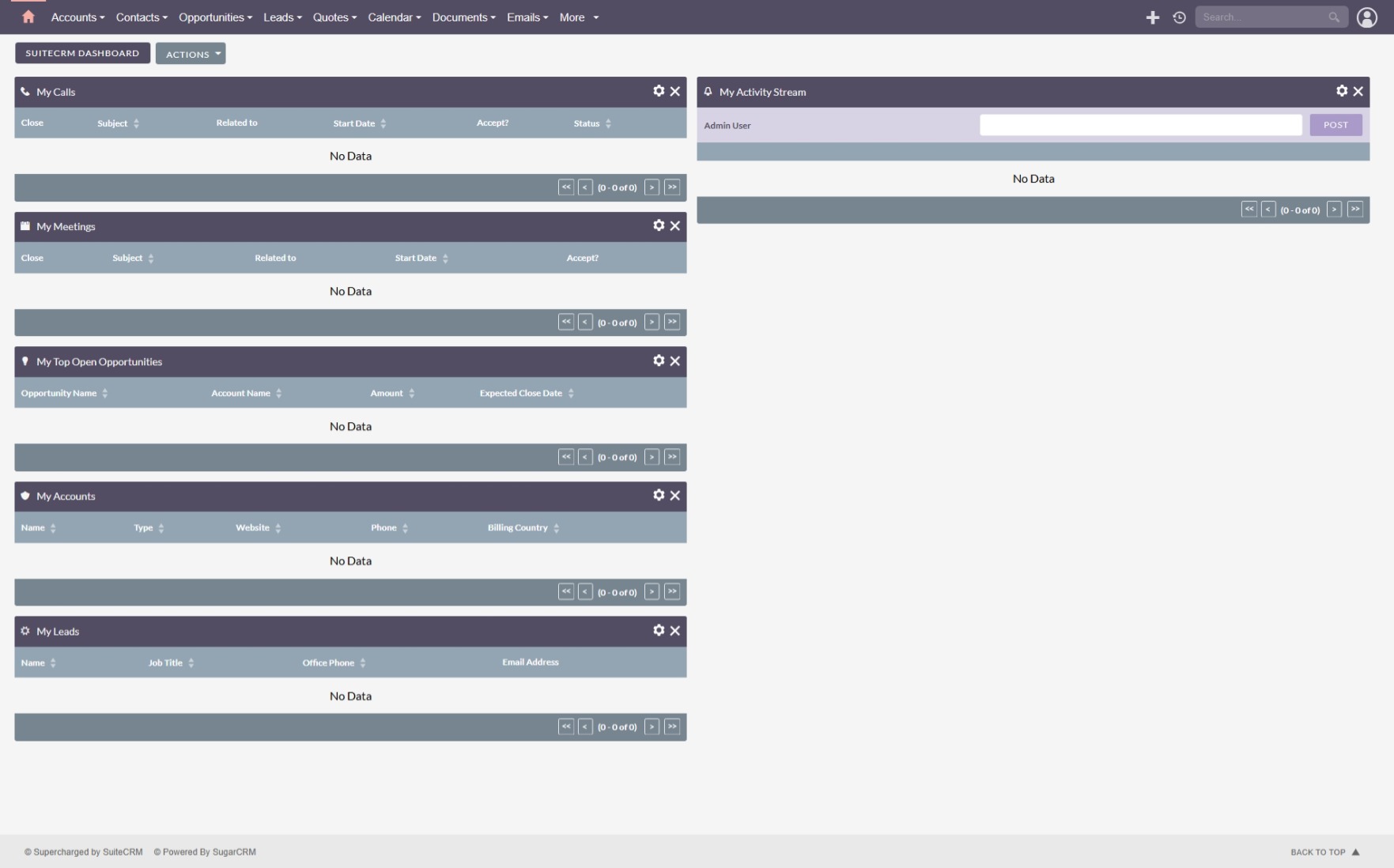Open the More navigation dropdown
Image resolution: width=1394 pixels, height=868 pixels.
click(579, 17)
